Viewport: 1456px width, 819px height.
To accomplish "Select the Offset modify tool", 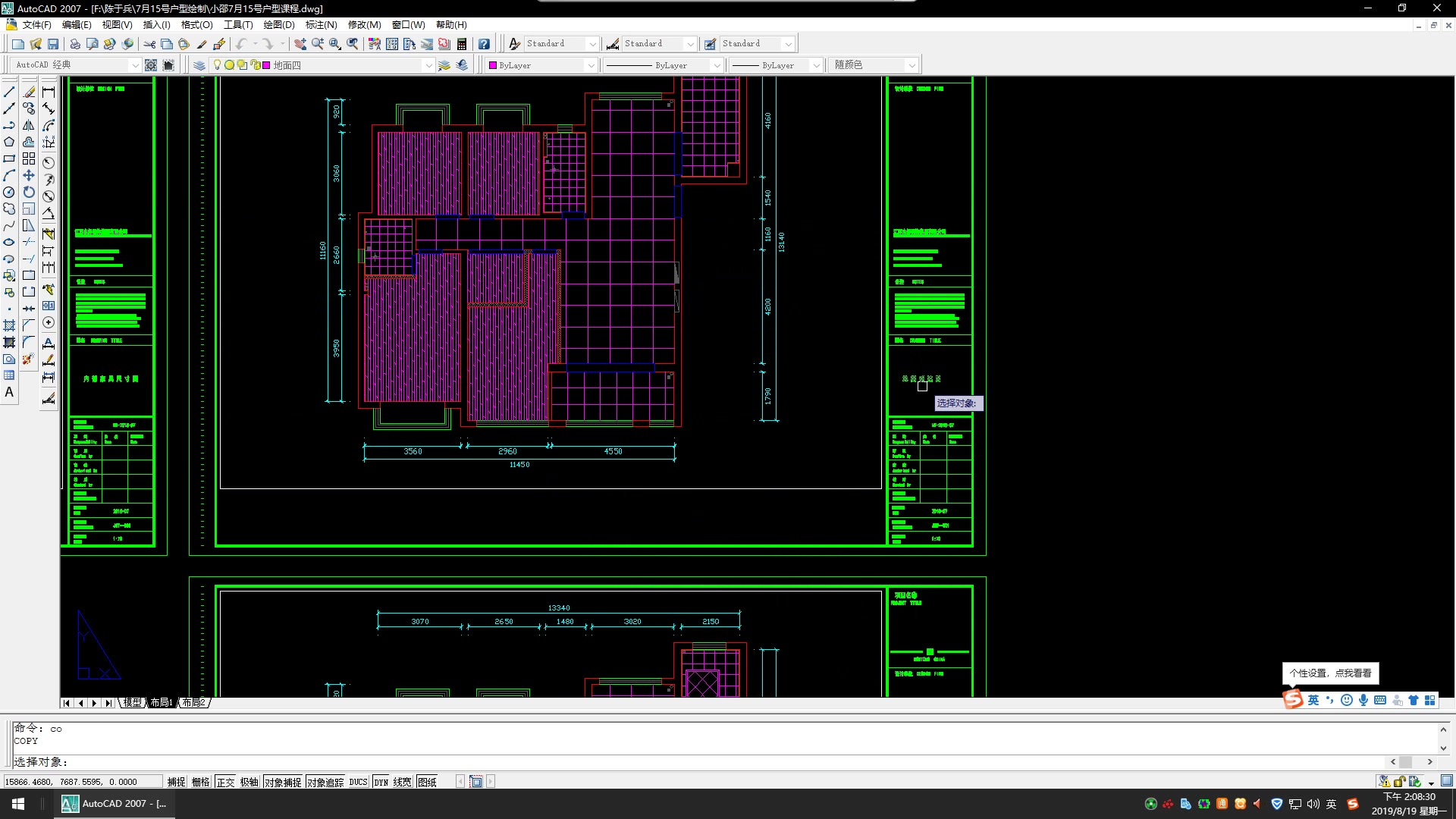I will click(x=29, y=142).
